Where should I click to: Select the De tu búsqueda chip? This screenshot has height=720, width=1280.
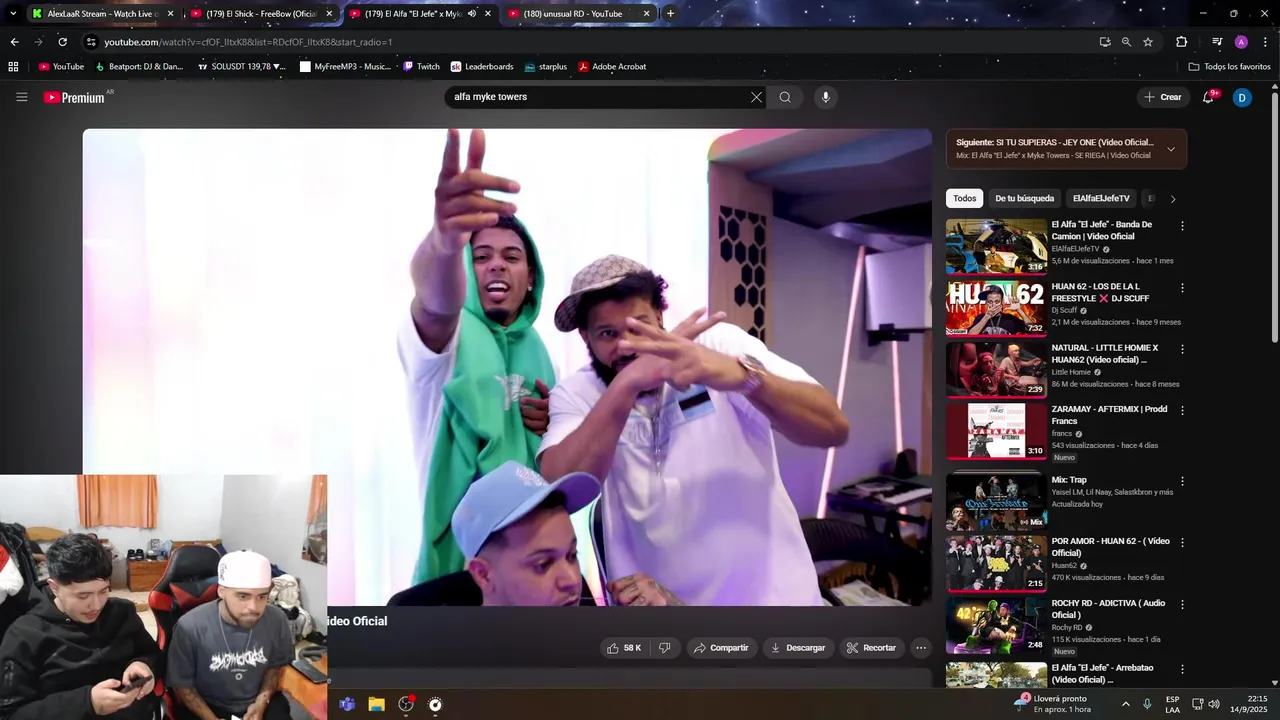1024,198
